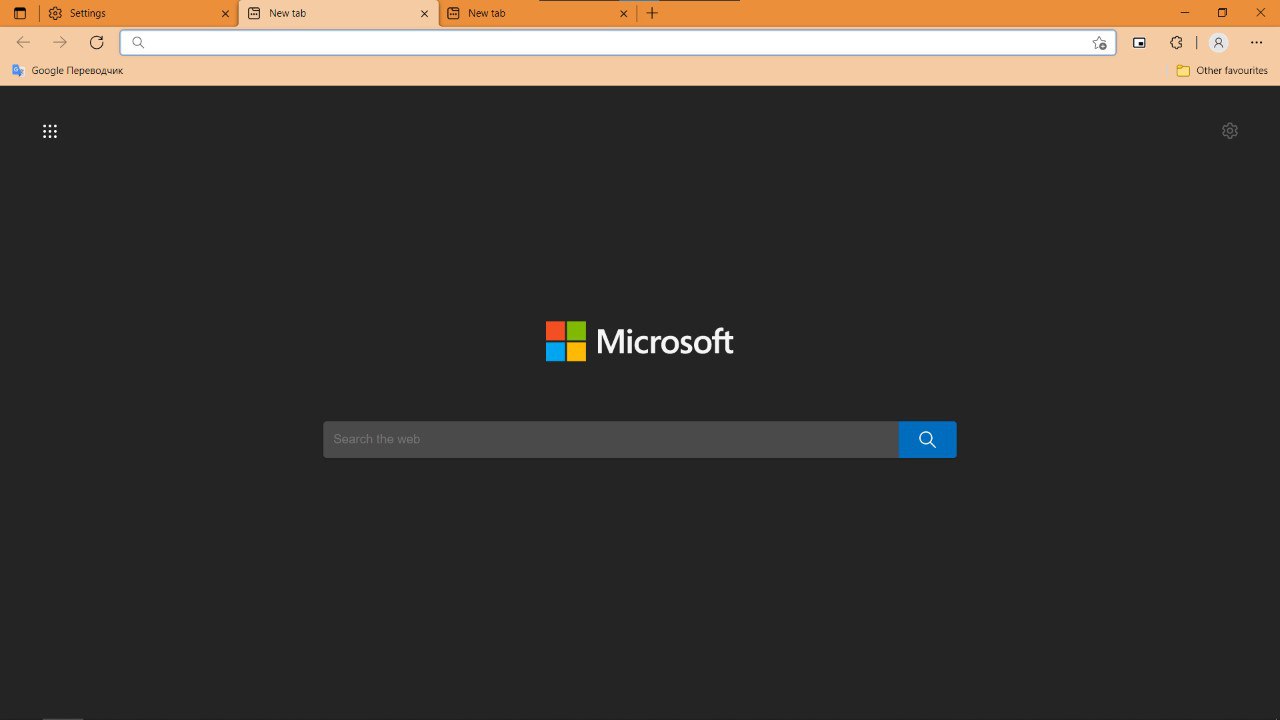Close the last New tab

[624, 14]
